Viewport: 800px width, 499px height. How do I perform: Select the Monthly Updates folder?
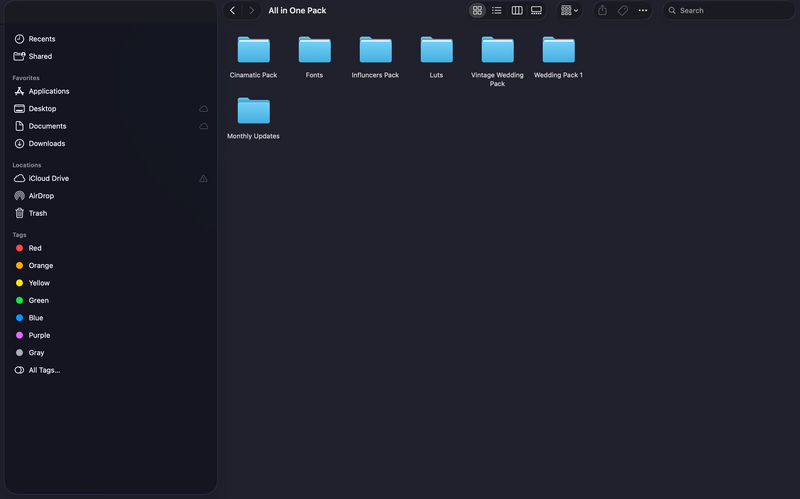pyautogui.click(x=254, y=118)
